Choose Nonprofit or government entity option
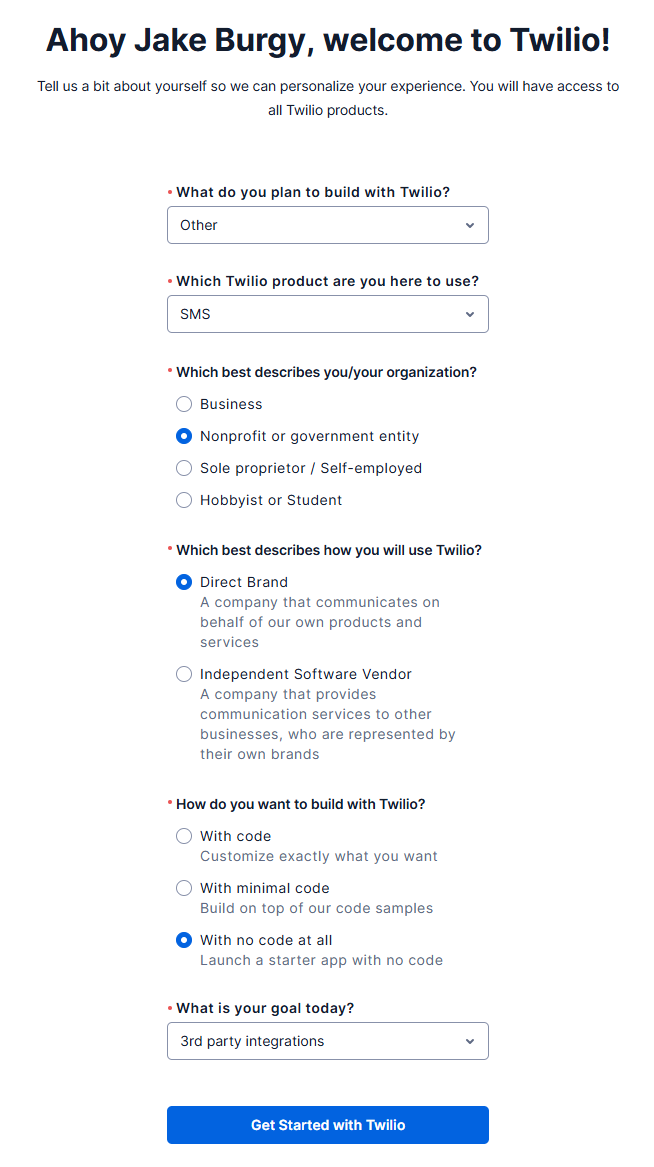Image resolution: width=654 pixels, height=1167 pixels. [x=184, y=436]
